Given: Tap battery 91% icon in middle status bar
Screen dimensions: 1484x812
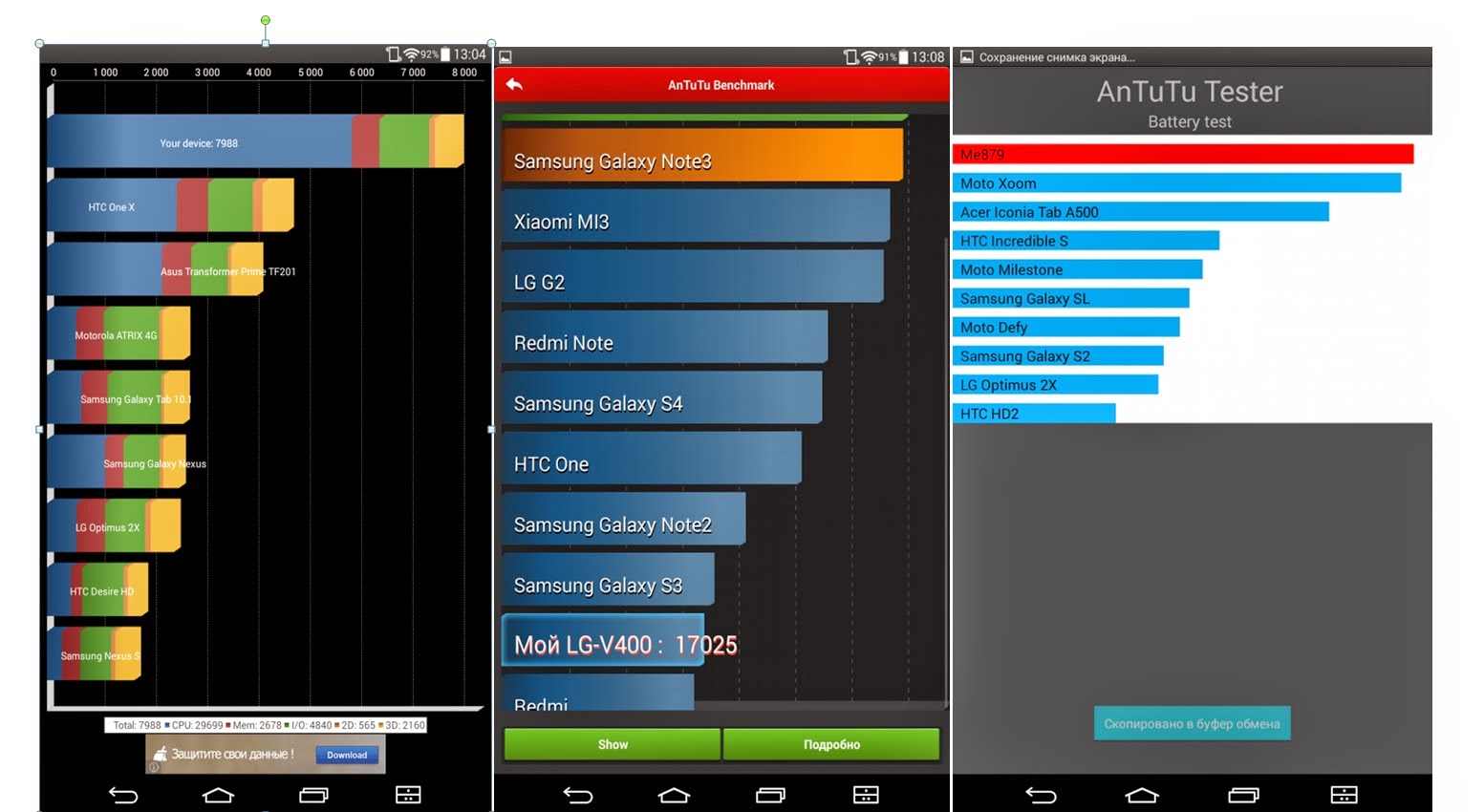Looking at the screenshot, I should [x=903, y=57].
